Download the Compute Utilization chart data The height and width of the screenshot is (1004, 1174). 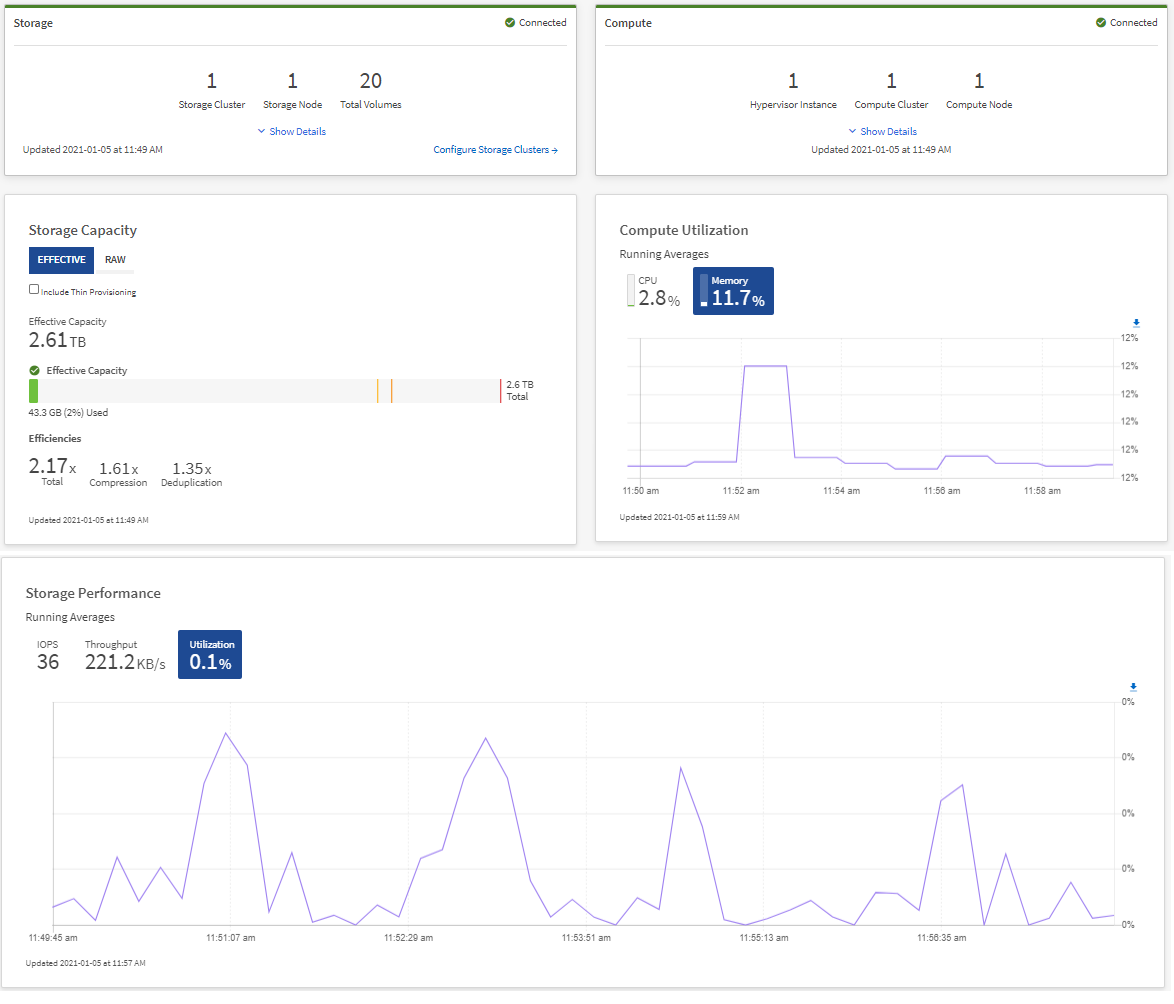[1136, 323]
